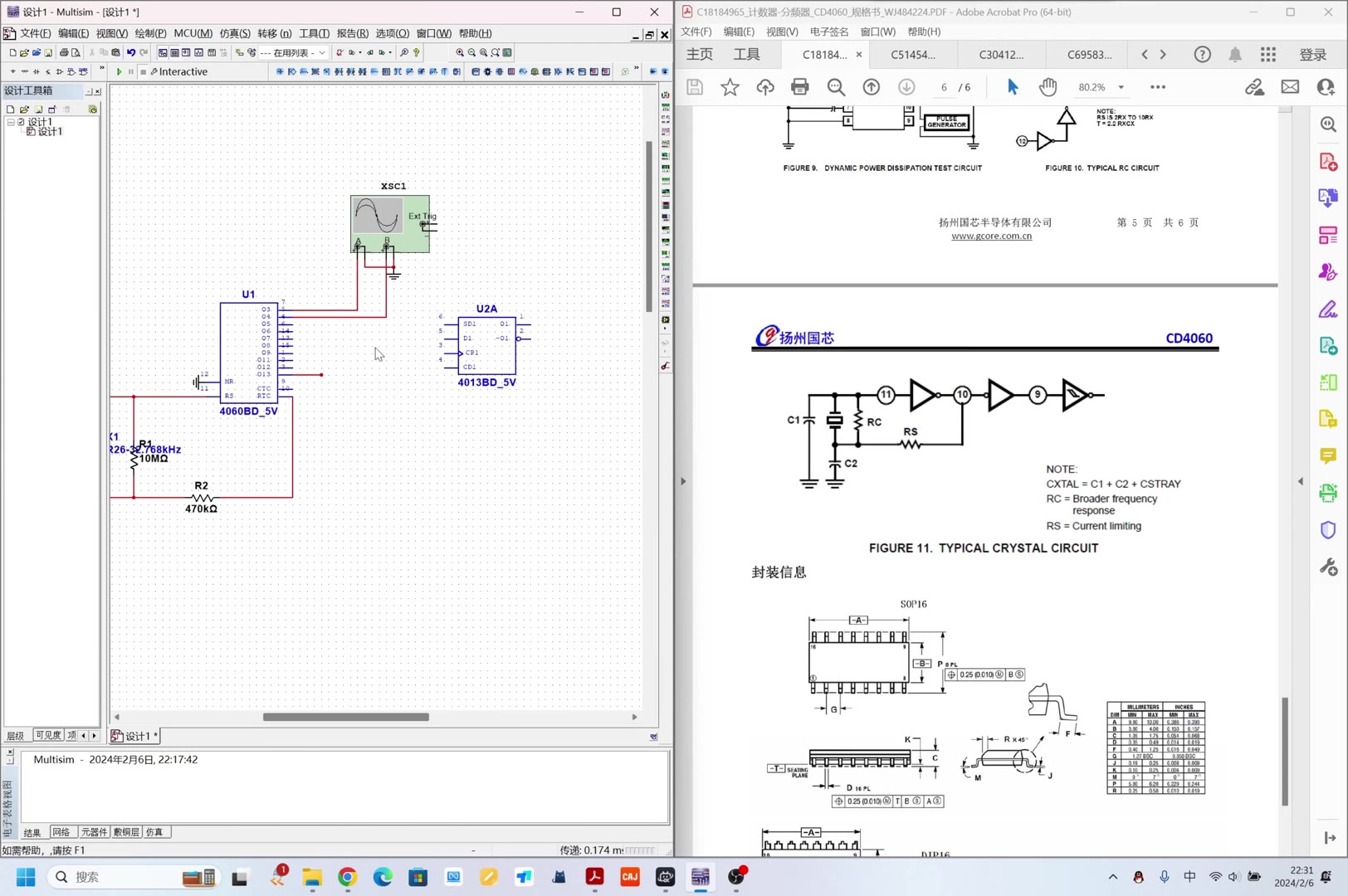
Task: Expand the Multisim component toolbar overflow chevron
Action: [102, 69]
